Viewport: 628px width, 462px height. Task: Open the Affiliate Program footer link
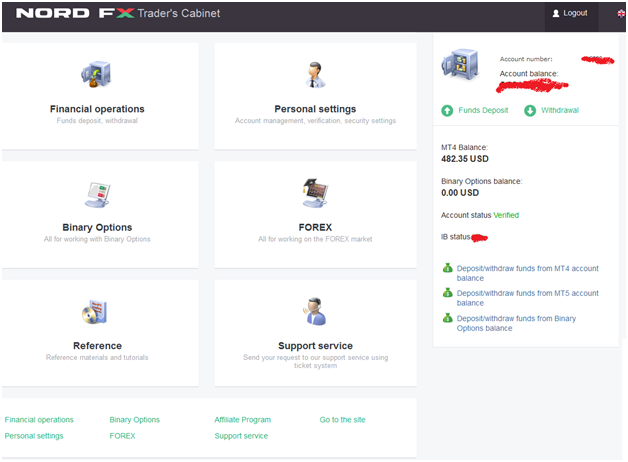242,420
